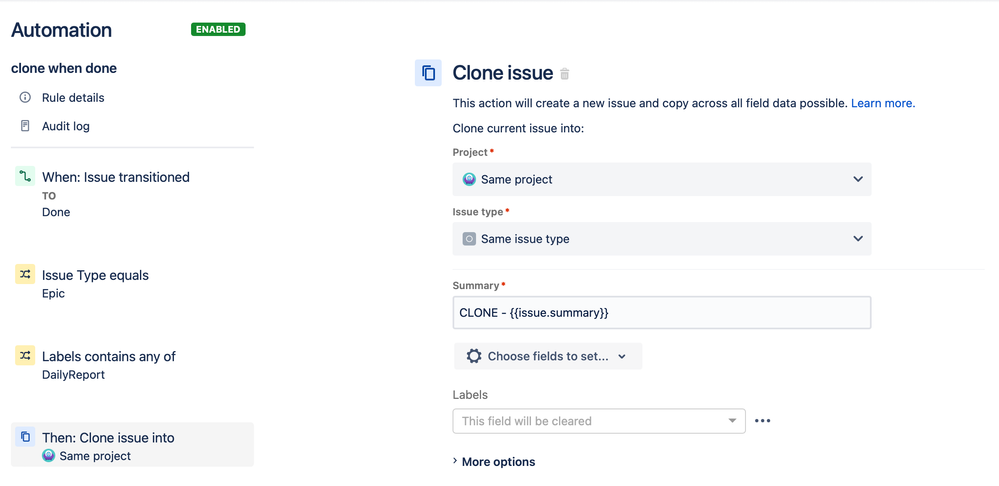
Task: Open Choose fields to set menu
Action: (x=548, y=356)
